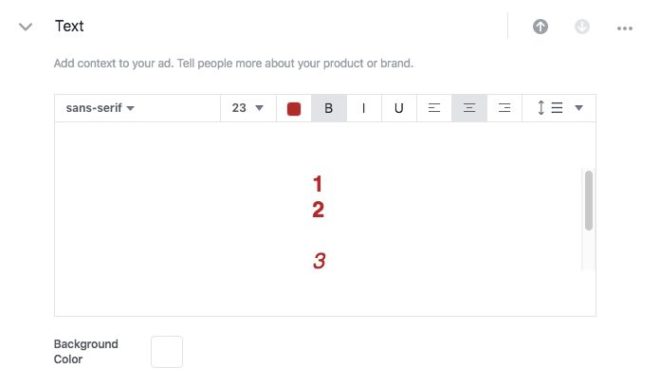Open the three-dots more options menu
This screenshot has width=660, height=387.
click(x=625, y=28)
